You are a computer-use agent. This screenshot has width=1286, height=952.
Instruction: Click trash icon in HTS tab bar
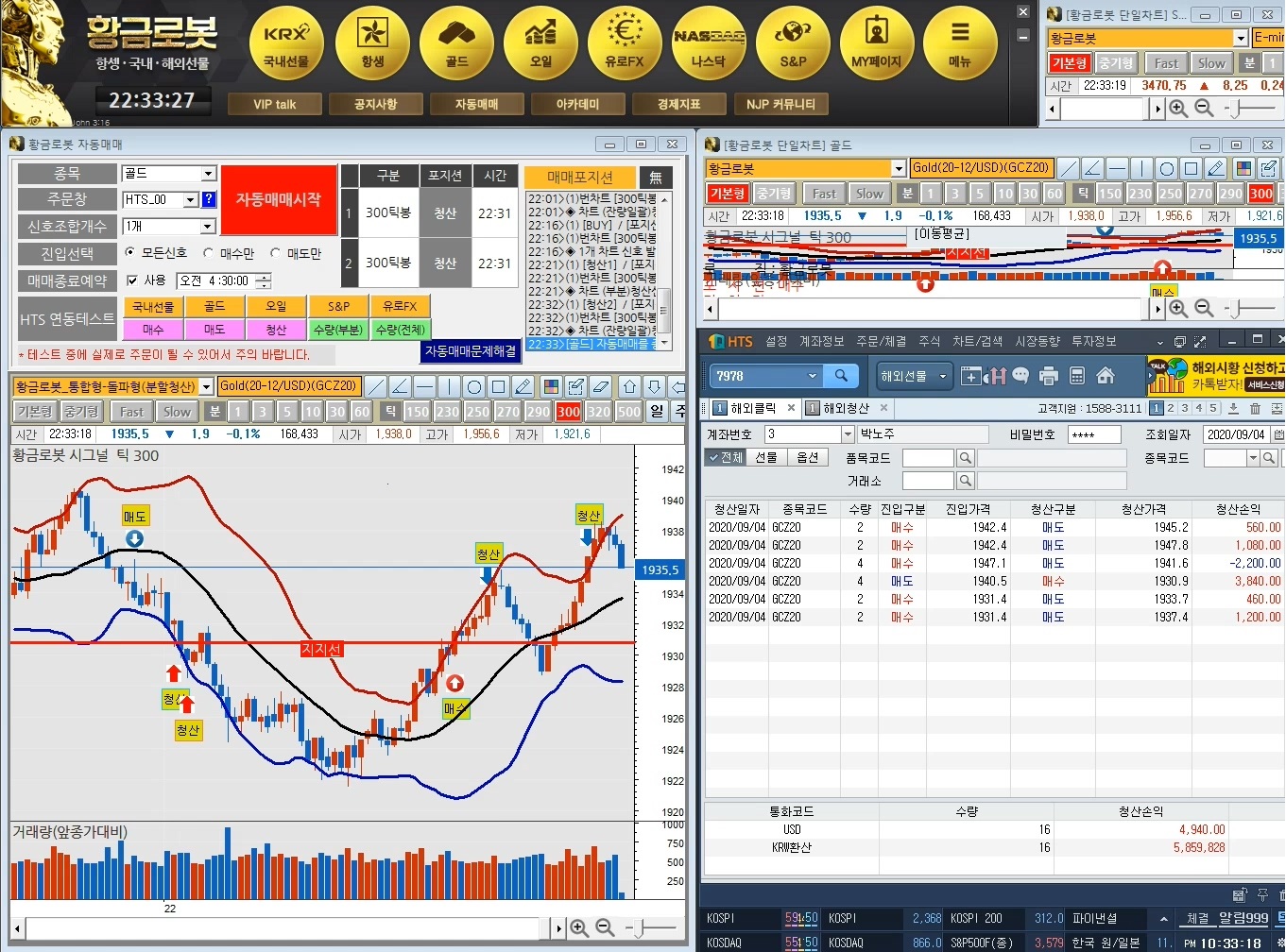(x=1255, y=408)
